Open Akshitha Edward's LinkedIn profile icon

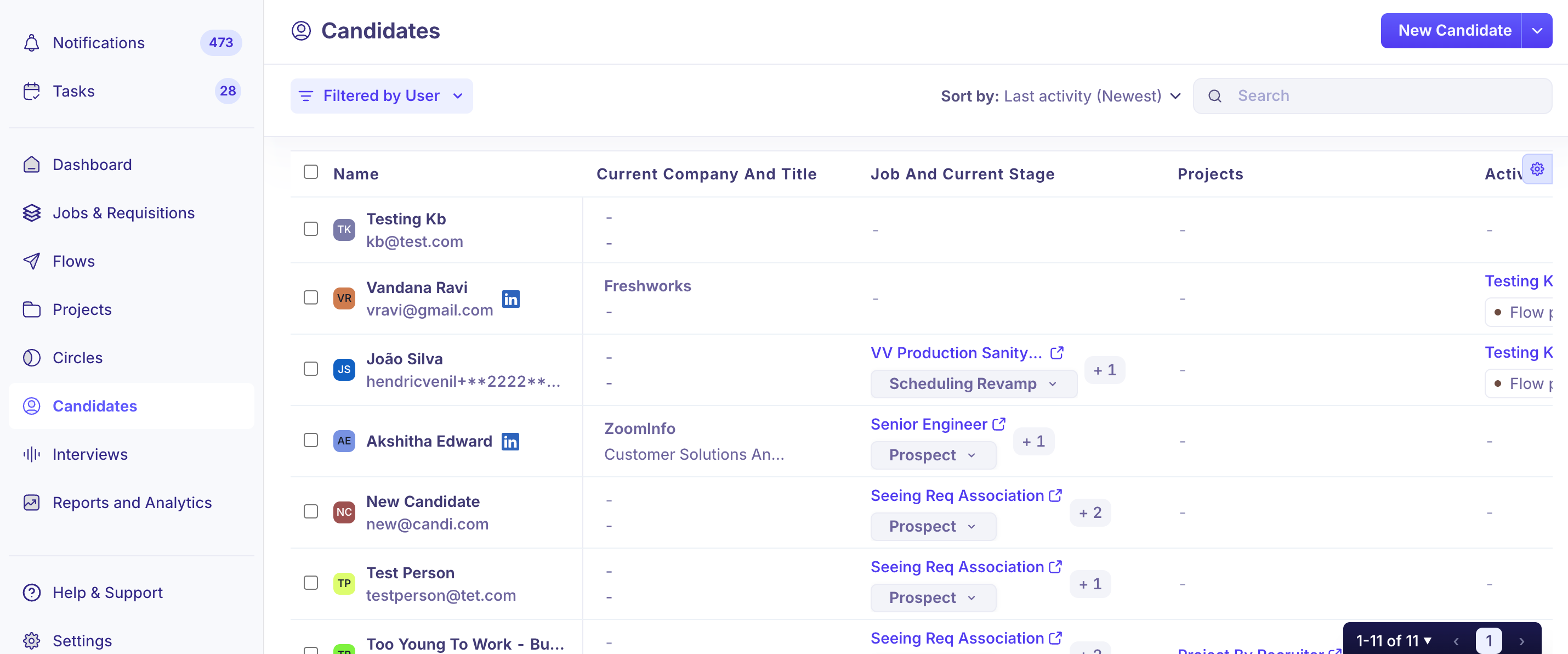[509, 441]
